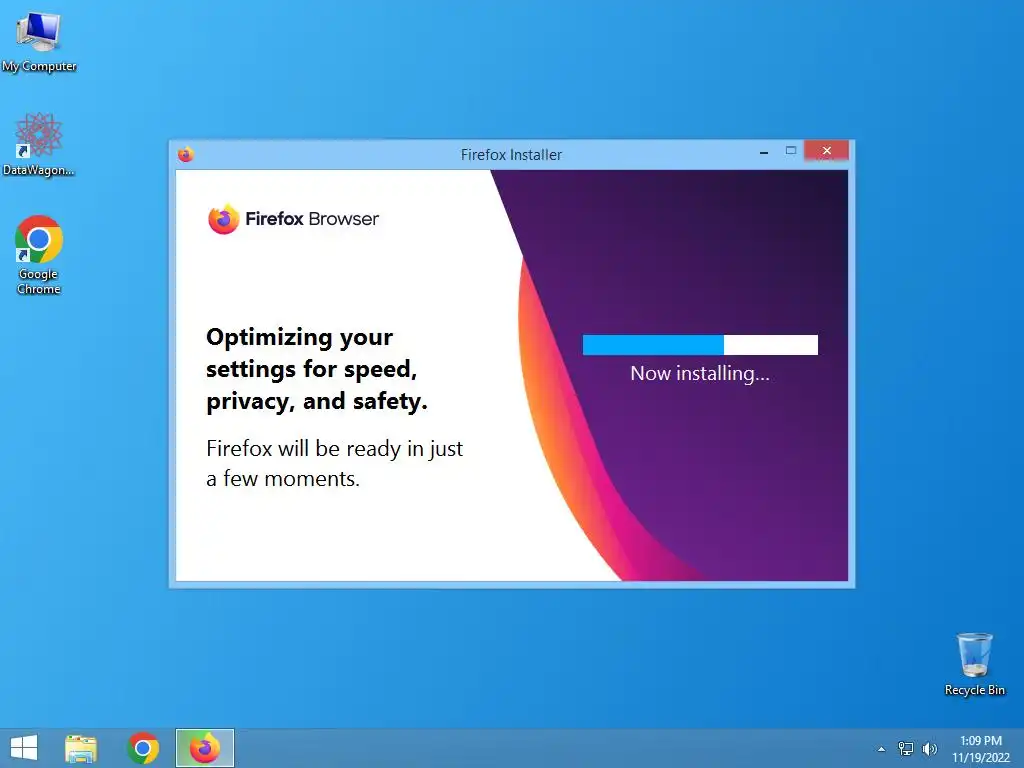Launch Chrome from the taskbar
The height and width of the screenshot is (768, 1024).
143,748
